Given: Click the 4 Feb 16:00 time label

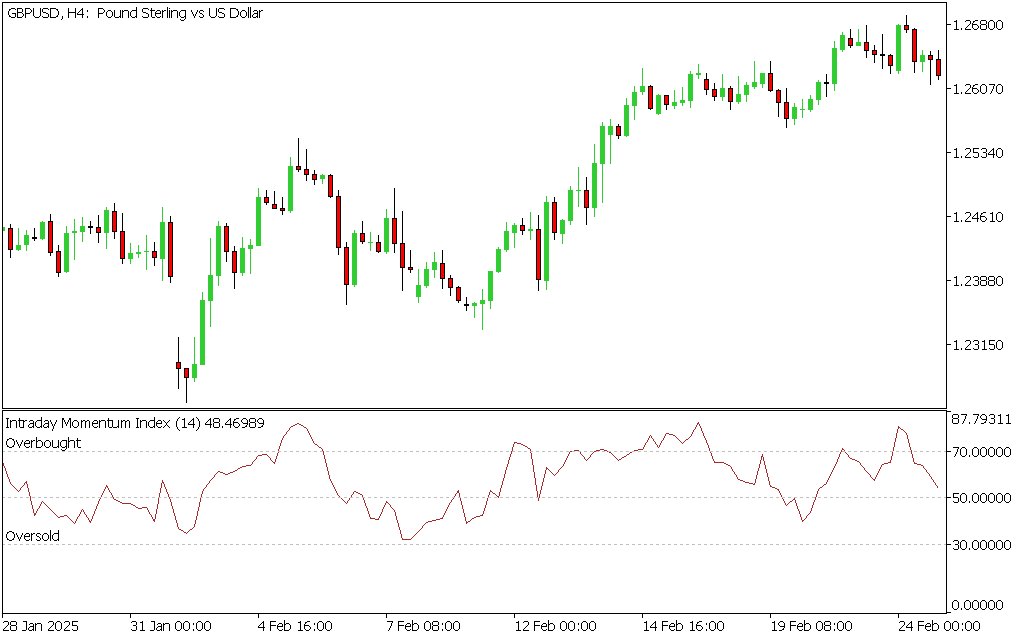Looking at the screenshot, I should (294, 626).
